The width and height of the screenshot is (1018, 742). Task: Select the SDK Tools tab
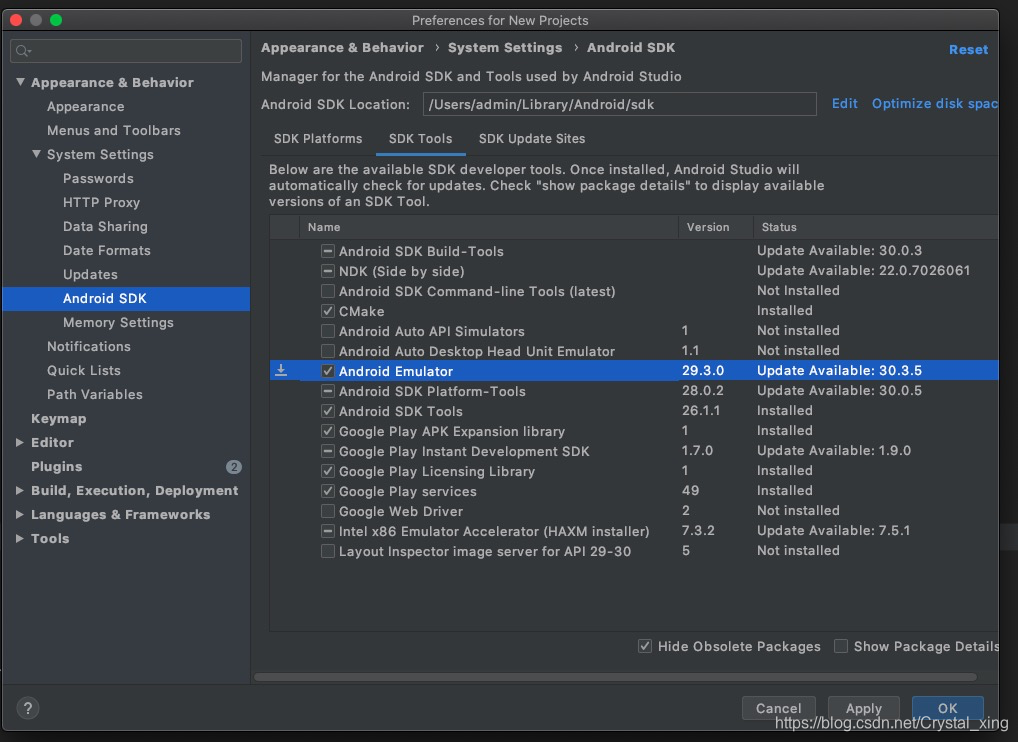click(x=420, y=139)
